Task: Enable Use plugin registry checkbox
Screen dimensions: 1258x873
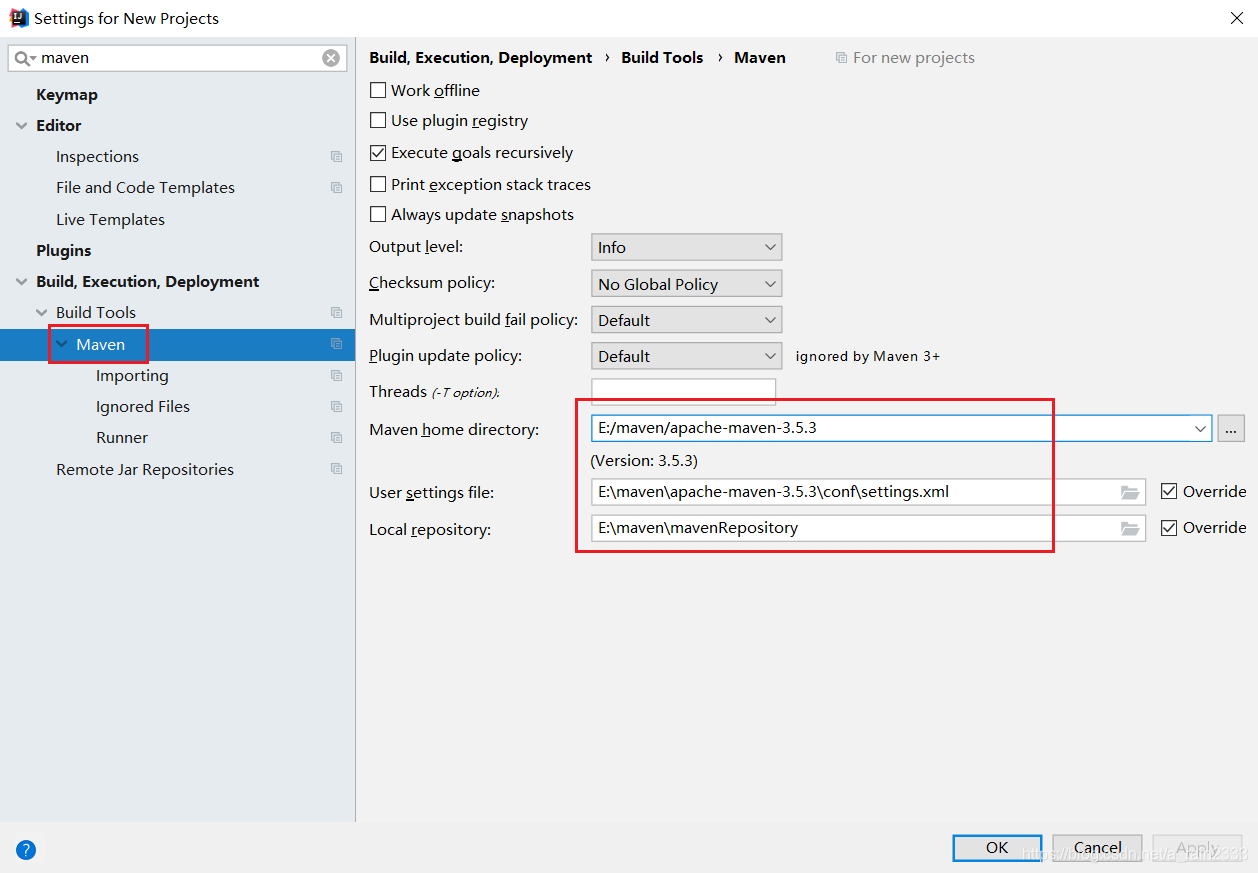Action: pos(378,120)
